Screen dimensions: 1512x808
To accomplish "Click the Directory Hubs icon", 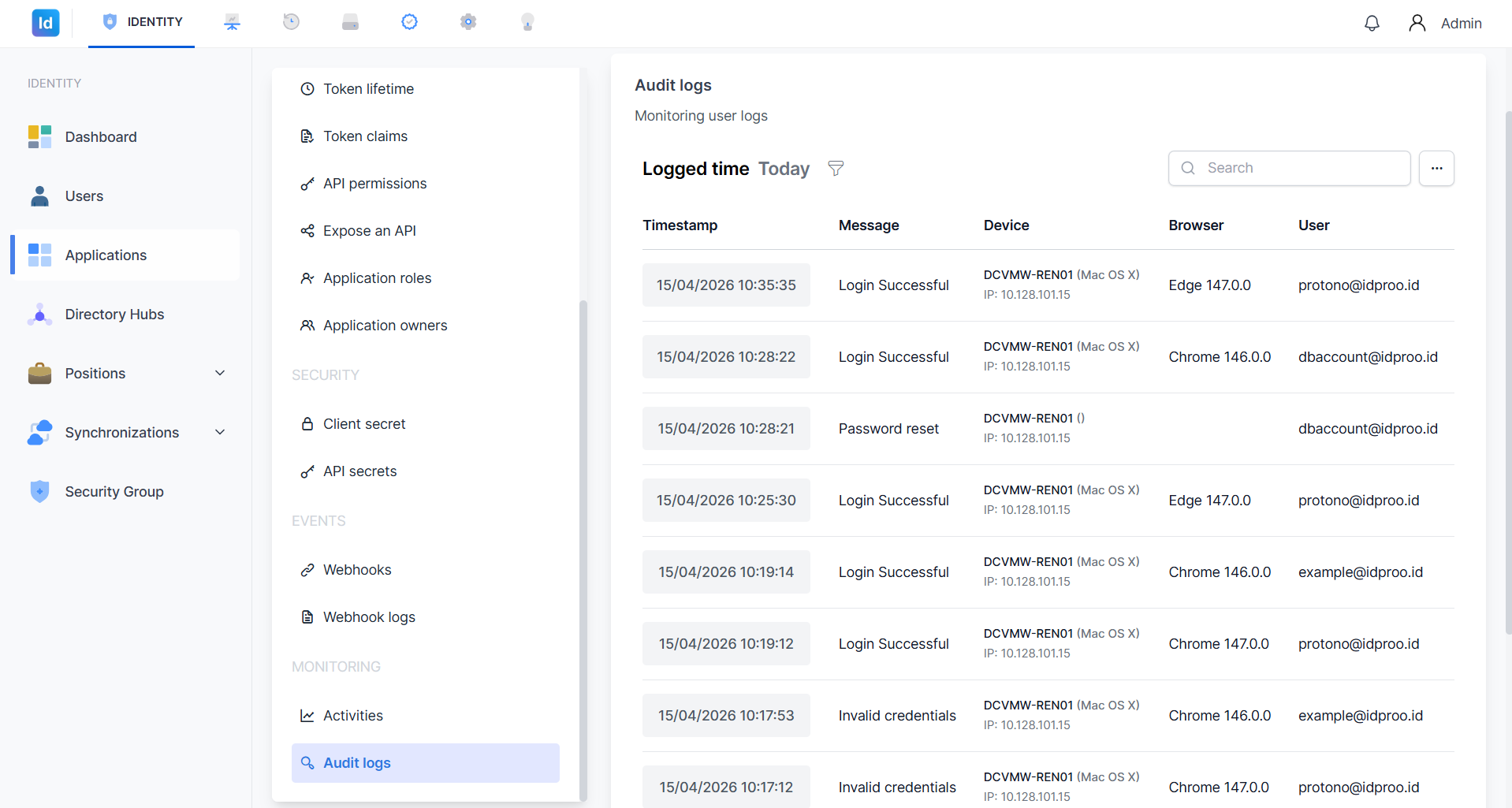I will (39, 314).
